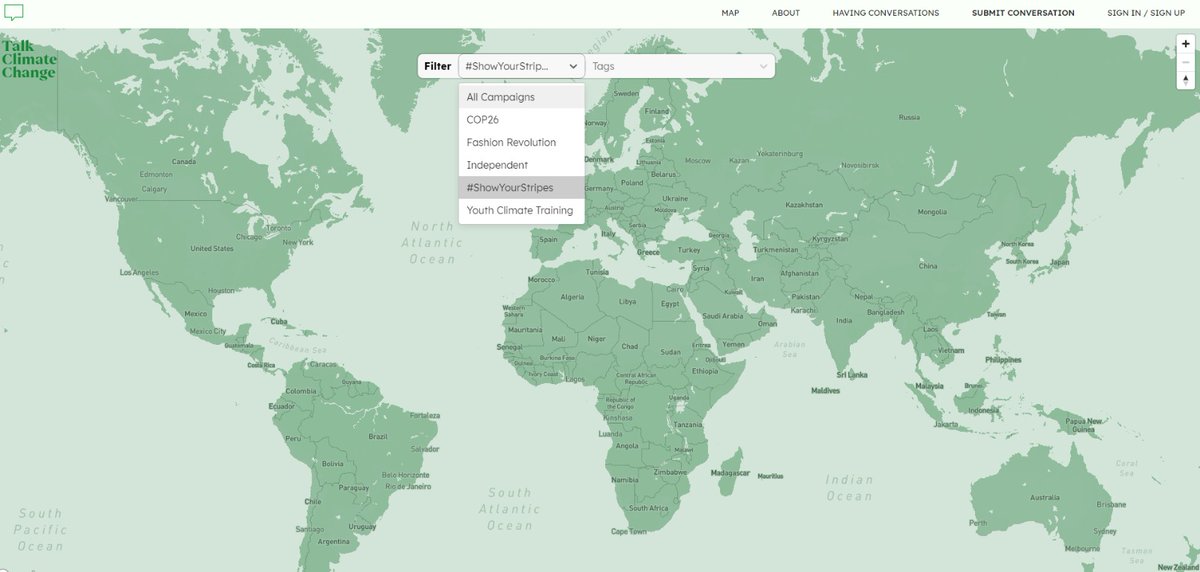Click Mongolia label on map
The image size is (1200, 572).
click(932, 212)
